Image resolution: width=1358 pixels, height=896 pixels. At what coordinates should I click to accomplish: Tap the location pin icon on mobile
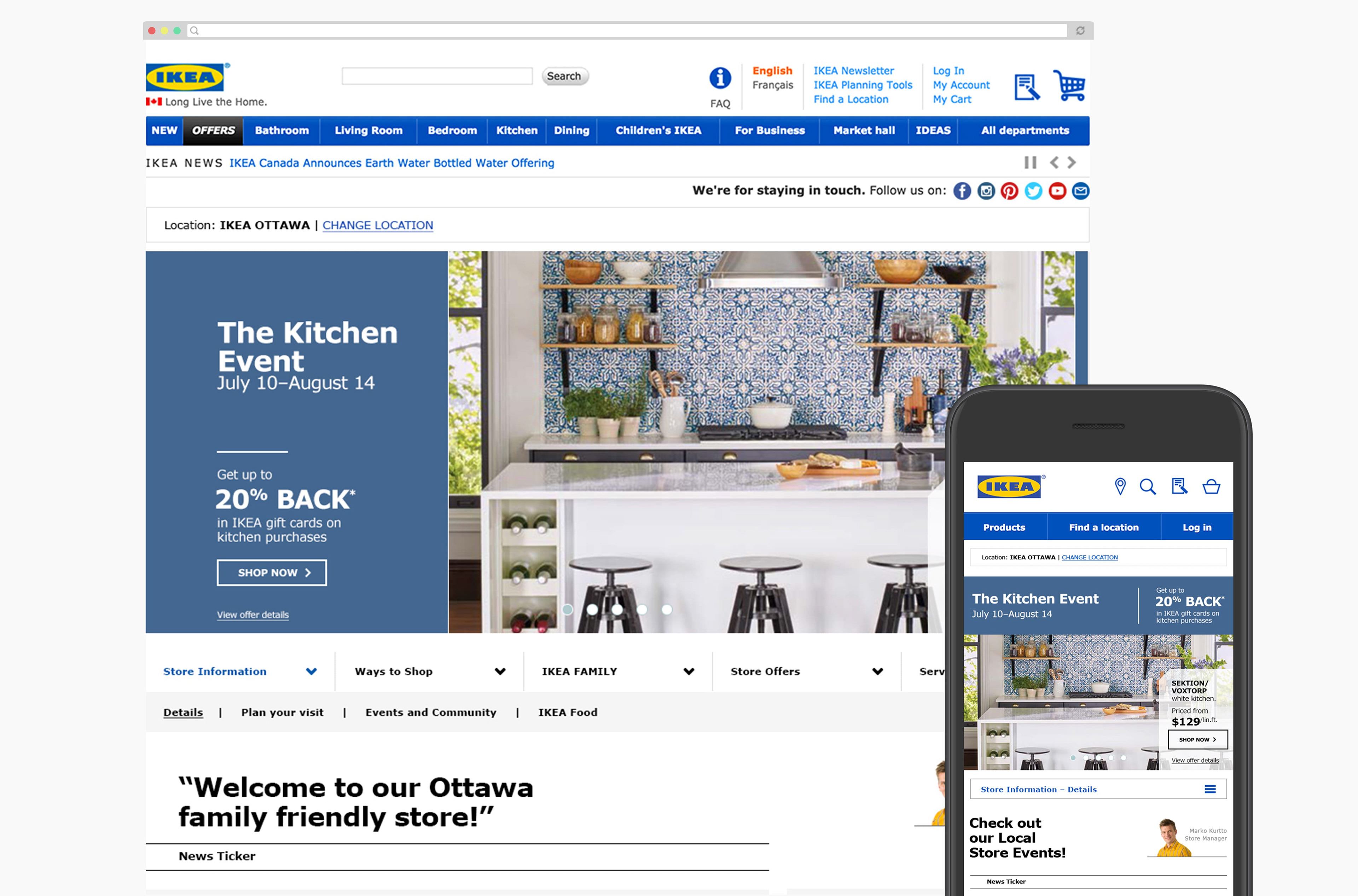(1120, 486)
